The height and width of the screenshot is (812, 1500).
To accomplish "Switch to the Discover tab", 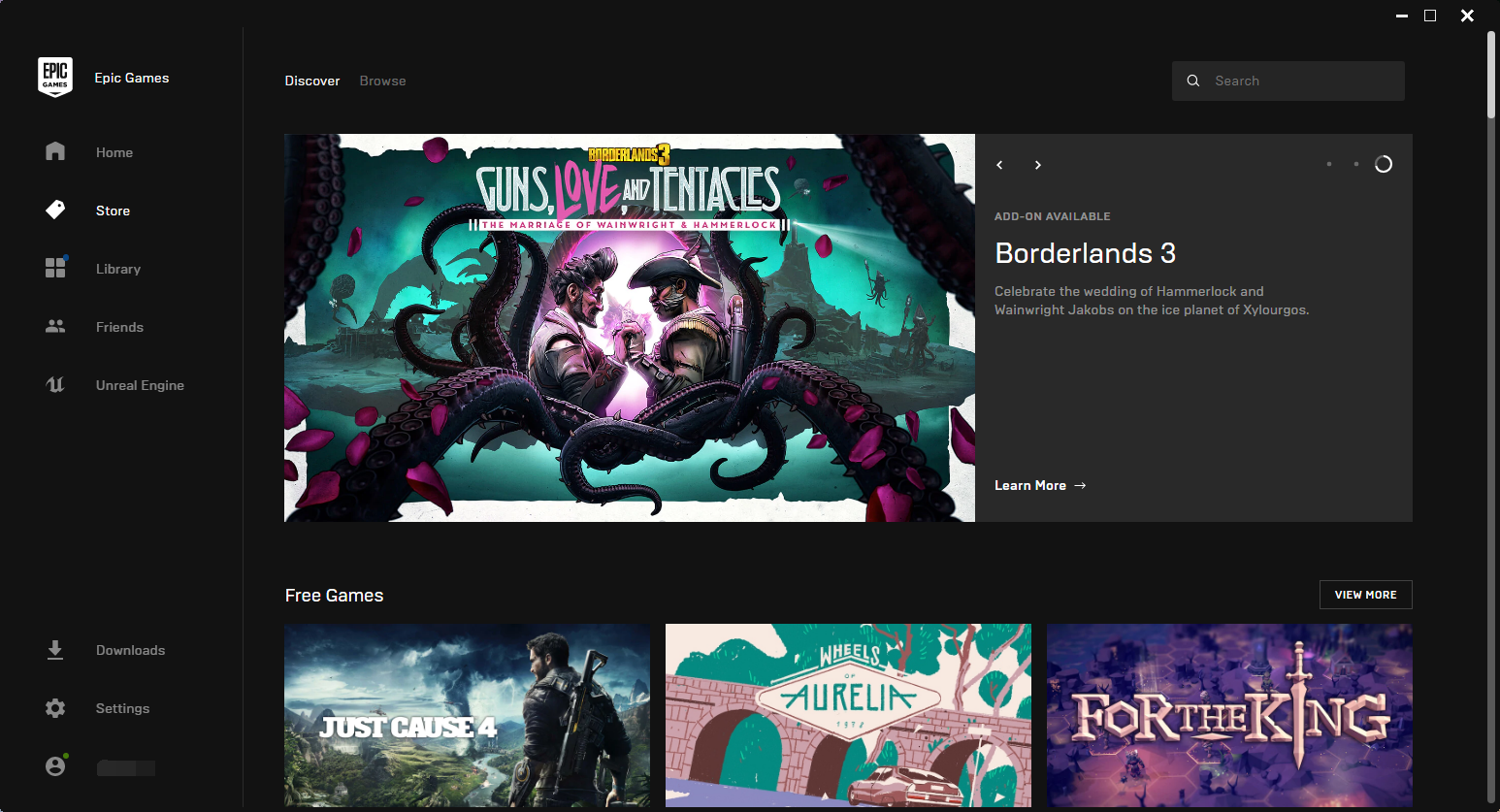I will click(x=312, y=81).
